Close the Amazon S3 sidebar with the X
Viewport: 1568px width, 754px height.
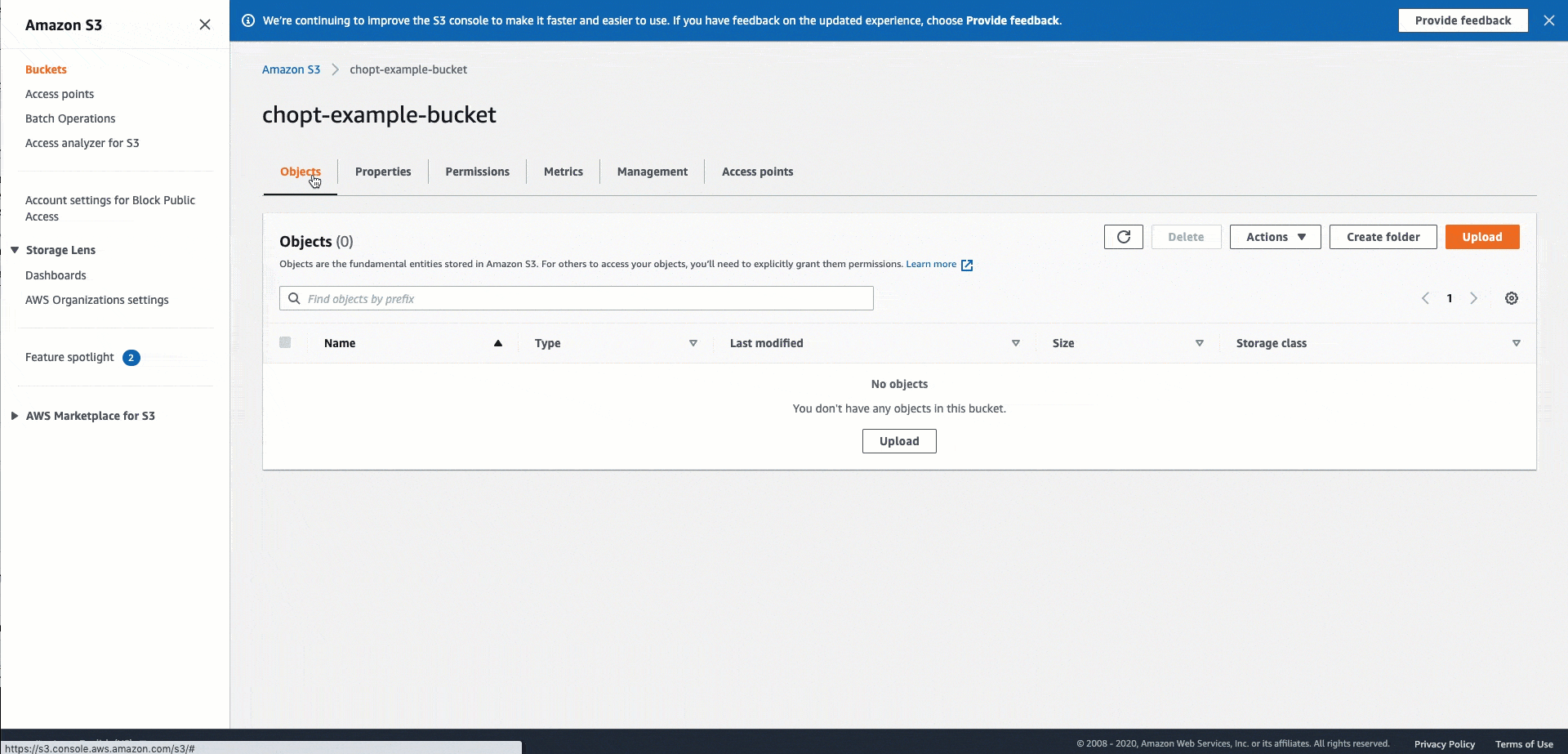coord(204,25)
